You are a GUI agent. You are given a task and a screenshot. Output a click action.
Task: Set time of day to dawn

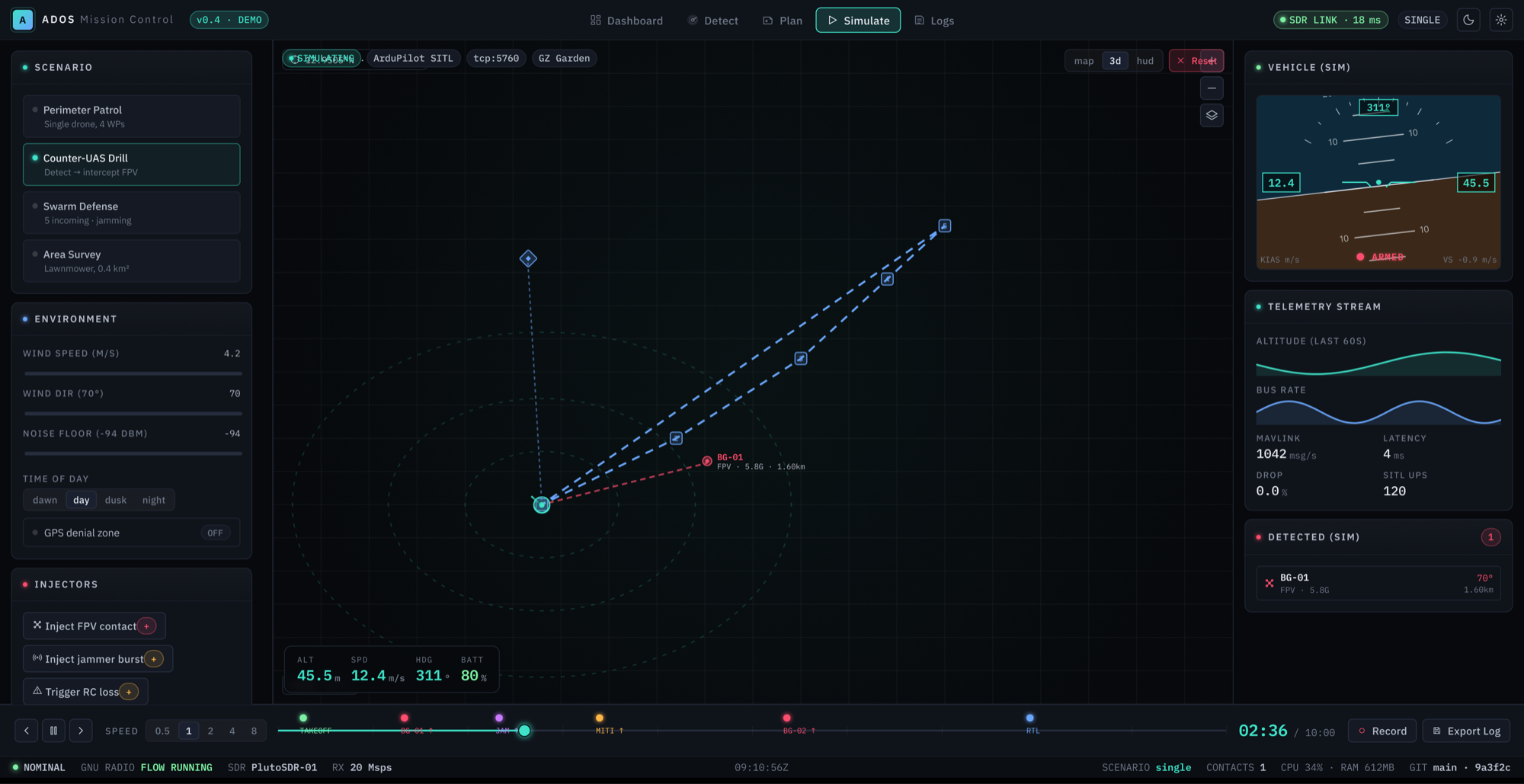(45, 500)
